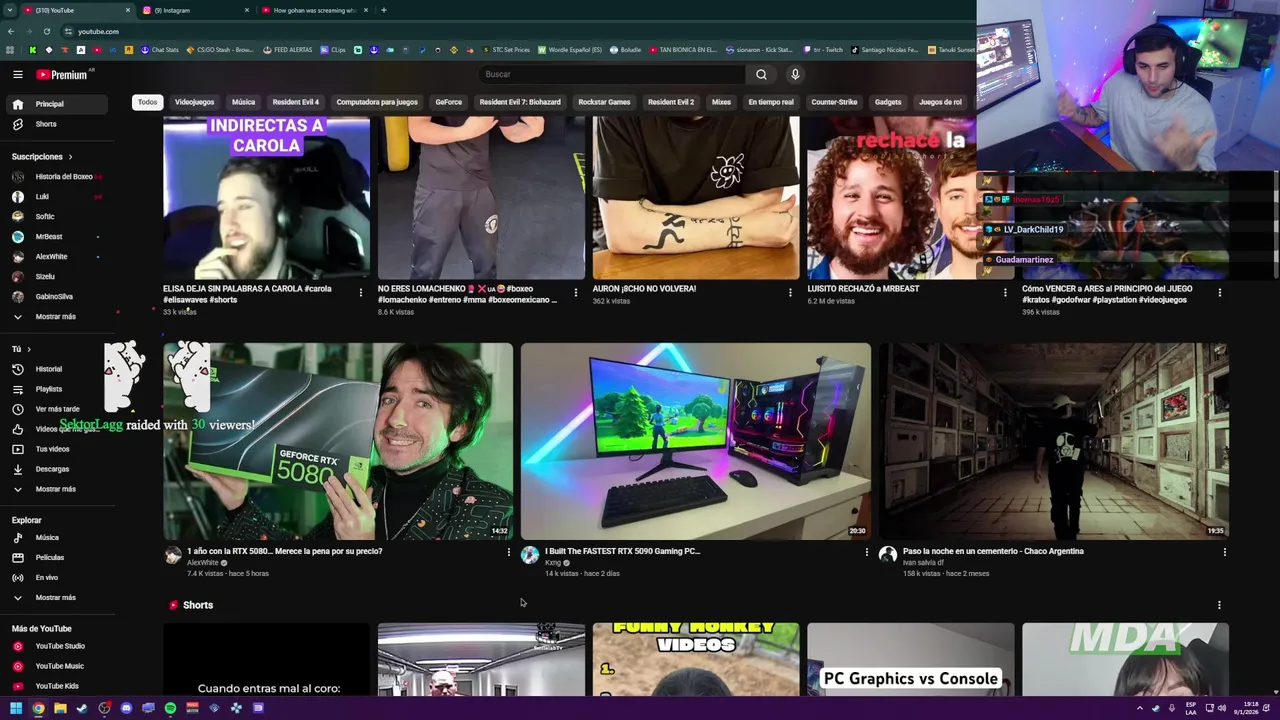Select Computadora para juegos chip
The image size is (1280, 720).
(x=377, y=102)
